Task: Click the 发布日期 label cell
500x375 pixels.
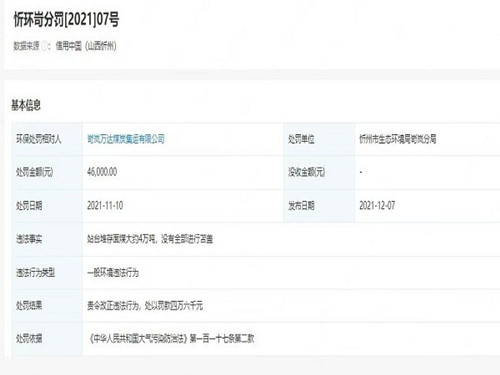Action: [319, 206]
